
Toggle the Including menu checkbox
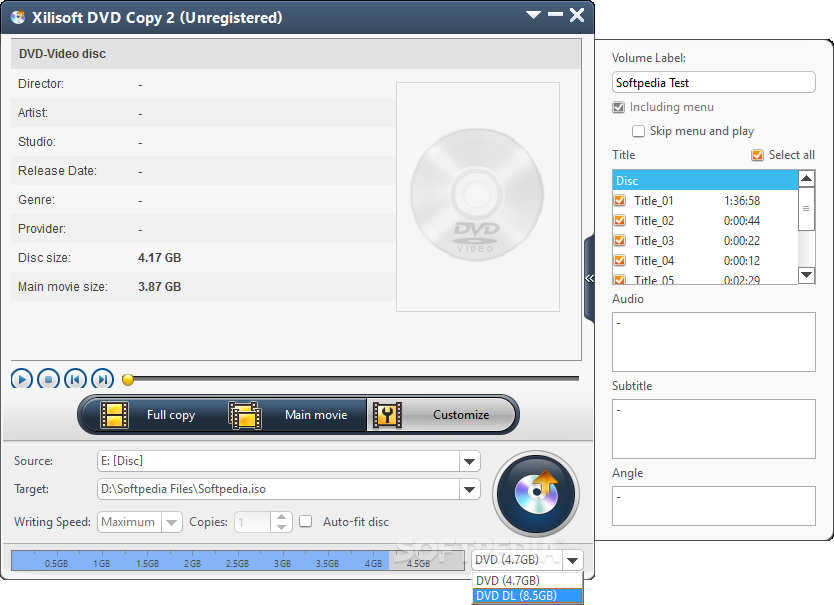(x=618, y=107)
